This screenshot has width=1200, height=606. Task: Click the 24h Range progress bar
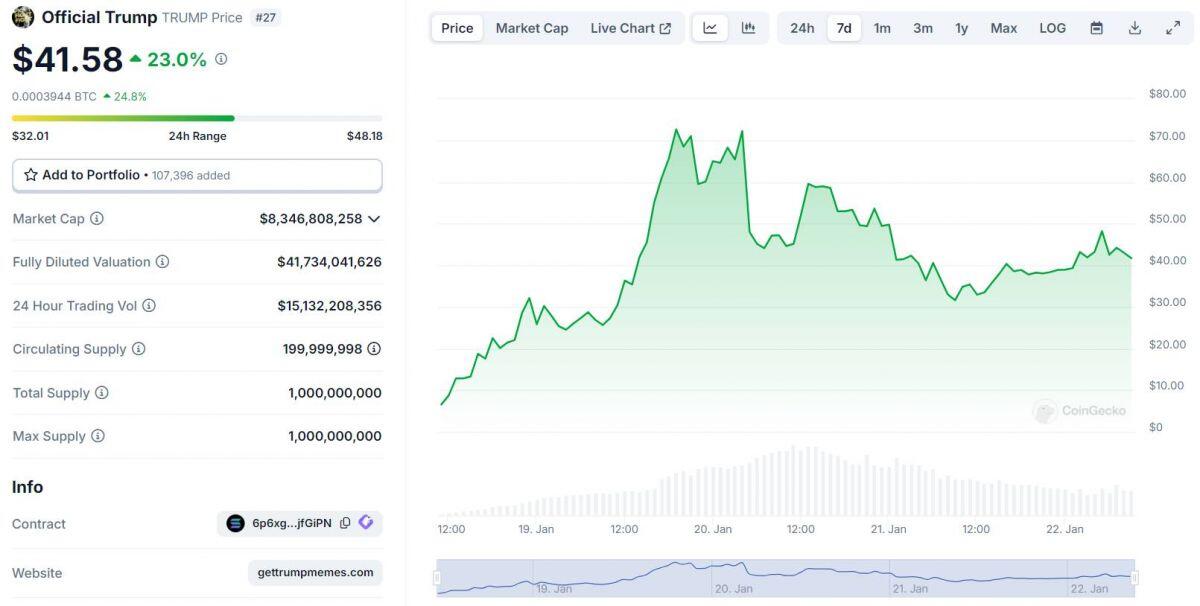(x=197, y=118)
